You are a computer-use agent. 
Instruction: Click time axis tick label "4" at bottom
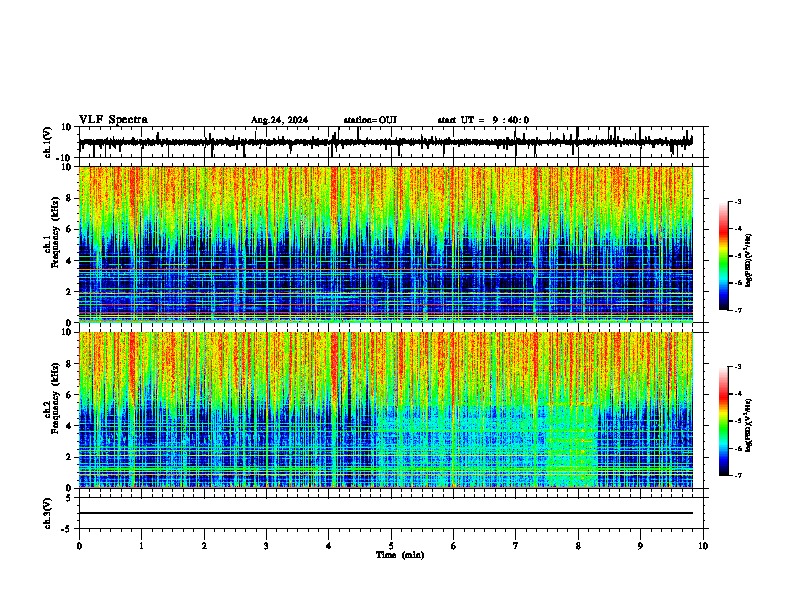click(329, 546)
